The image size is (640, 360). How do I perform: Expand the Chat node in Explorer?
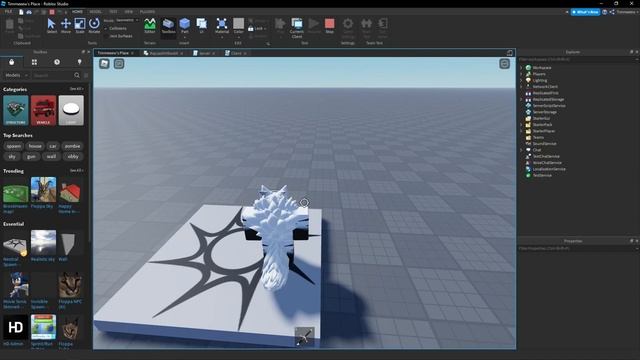click(522, 150)
